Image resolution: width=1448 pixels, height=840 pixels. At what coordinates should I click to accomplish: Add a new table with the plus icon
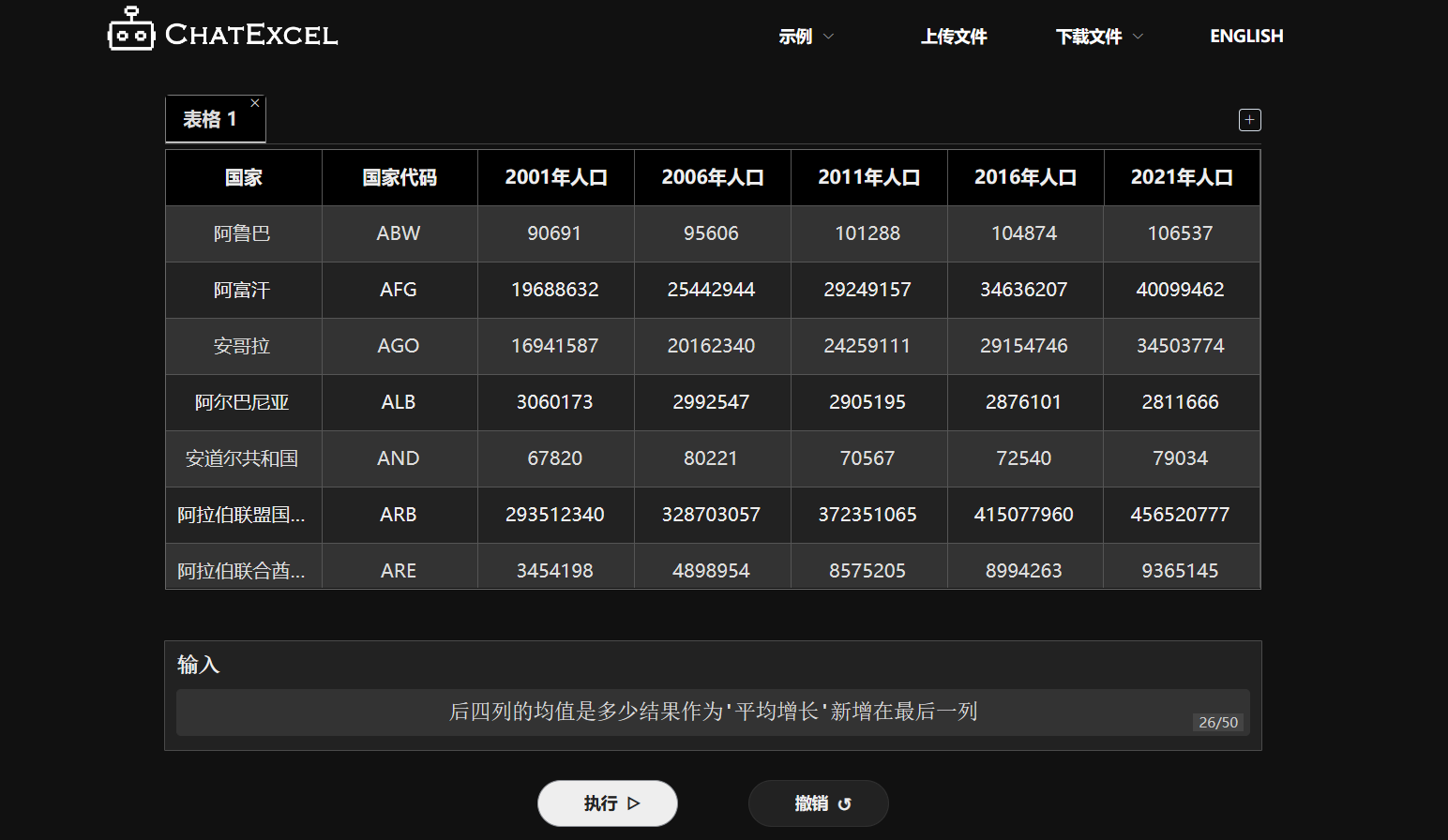tap(1250, 120)
